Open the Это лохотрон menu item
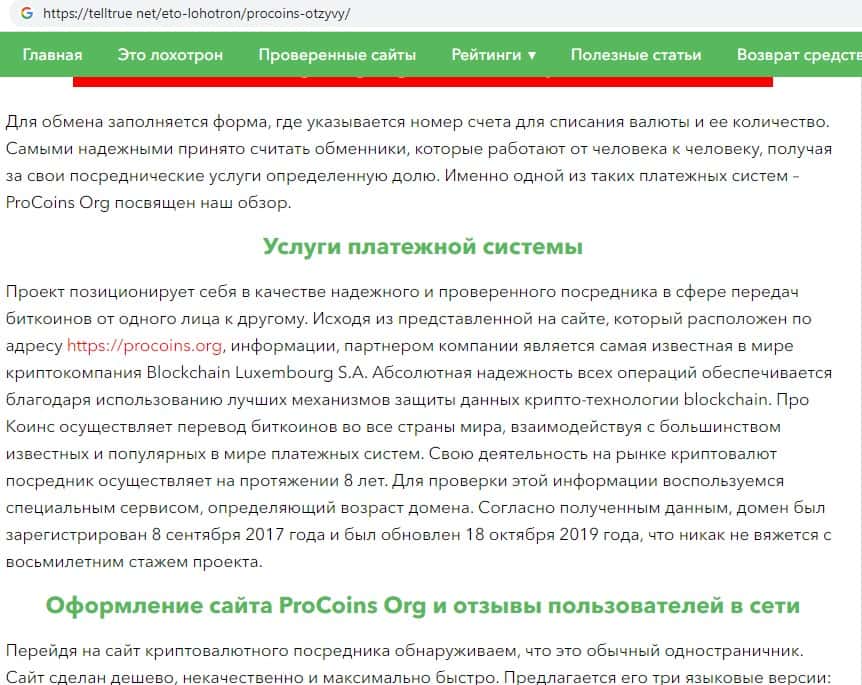Viewport: 862px width, 685px height. pos(170,55)
